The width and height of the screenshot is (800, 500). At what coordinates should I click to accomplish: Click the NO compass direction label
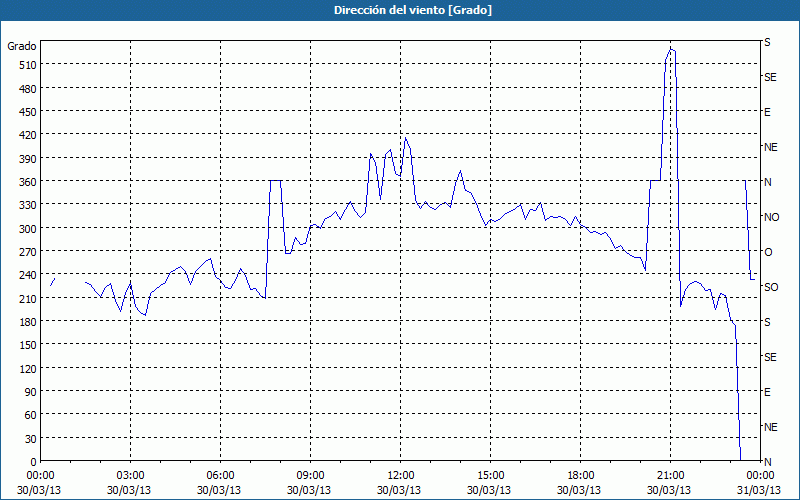pos(771,217)
